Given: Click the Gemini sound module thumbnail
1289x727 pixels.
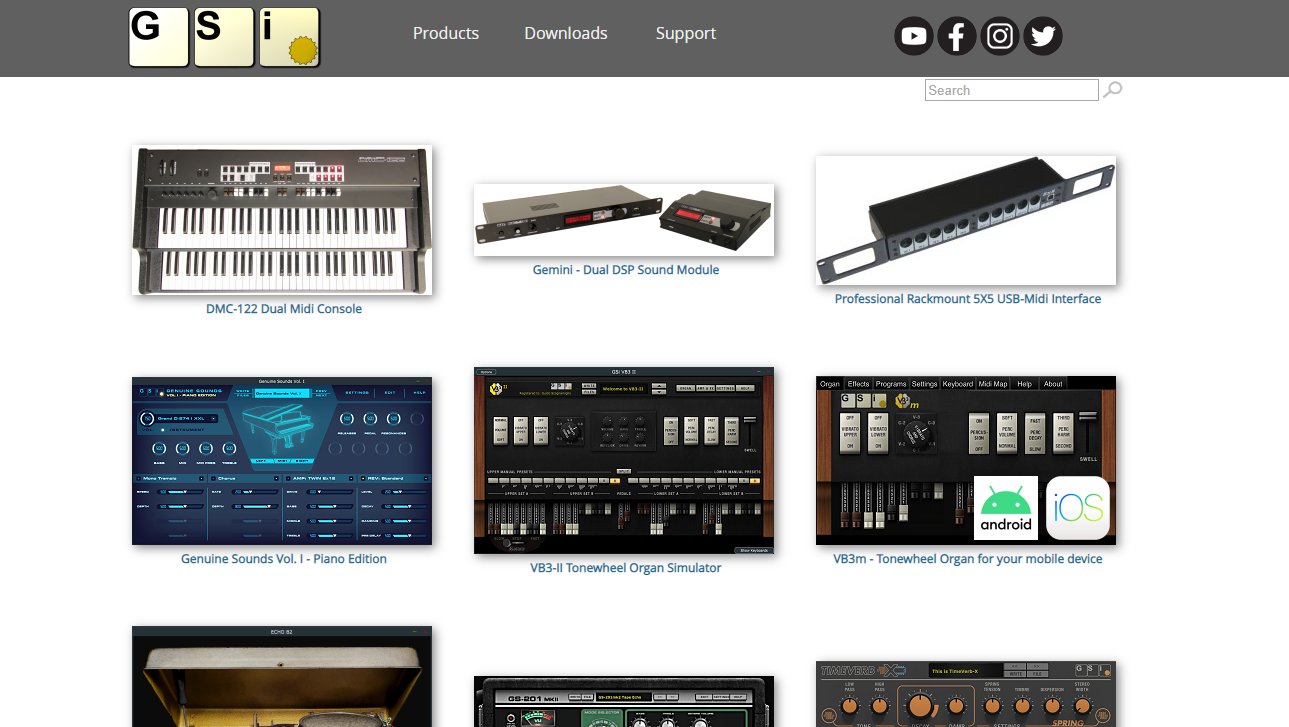Looking at the screenshot, I should pos(624,220).
